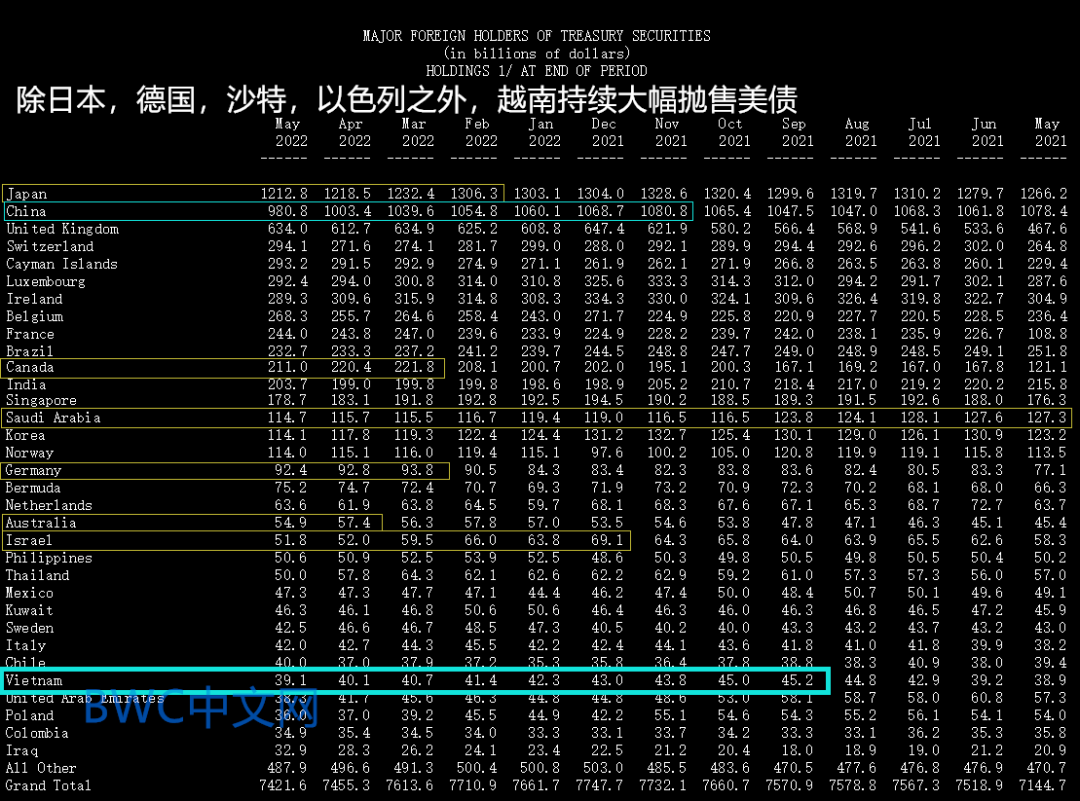Click the Belgium row label
The width and height of the screenshot is (1080, 801).
pyautogui.click(x=34, y=316)
